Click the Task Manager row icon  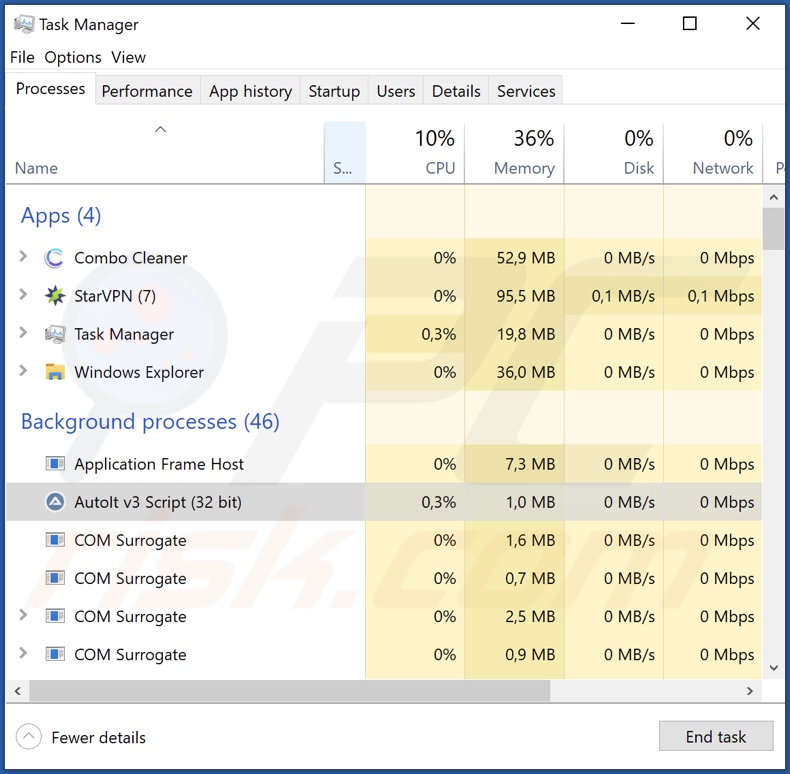pyautogui.click(x=54, y=334)
